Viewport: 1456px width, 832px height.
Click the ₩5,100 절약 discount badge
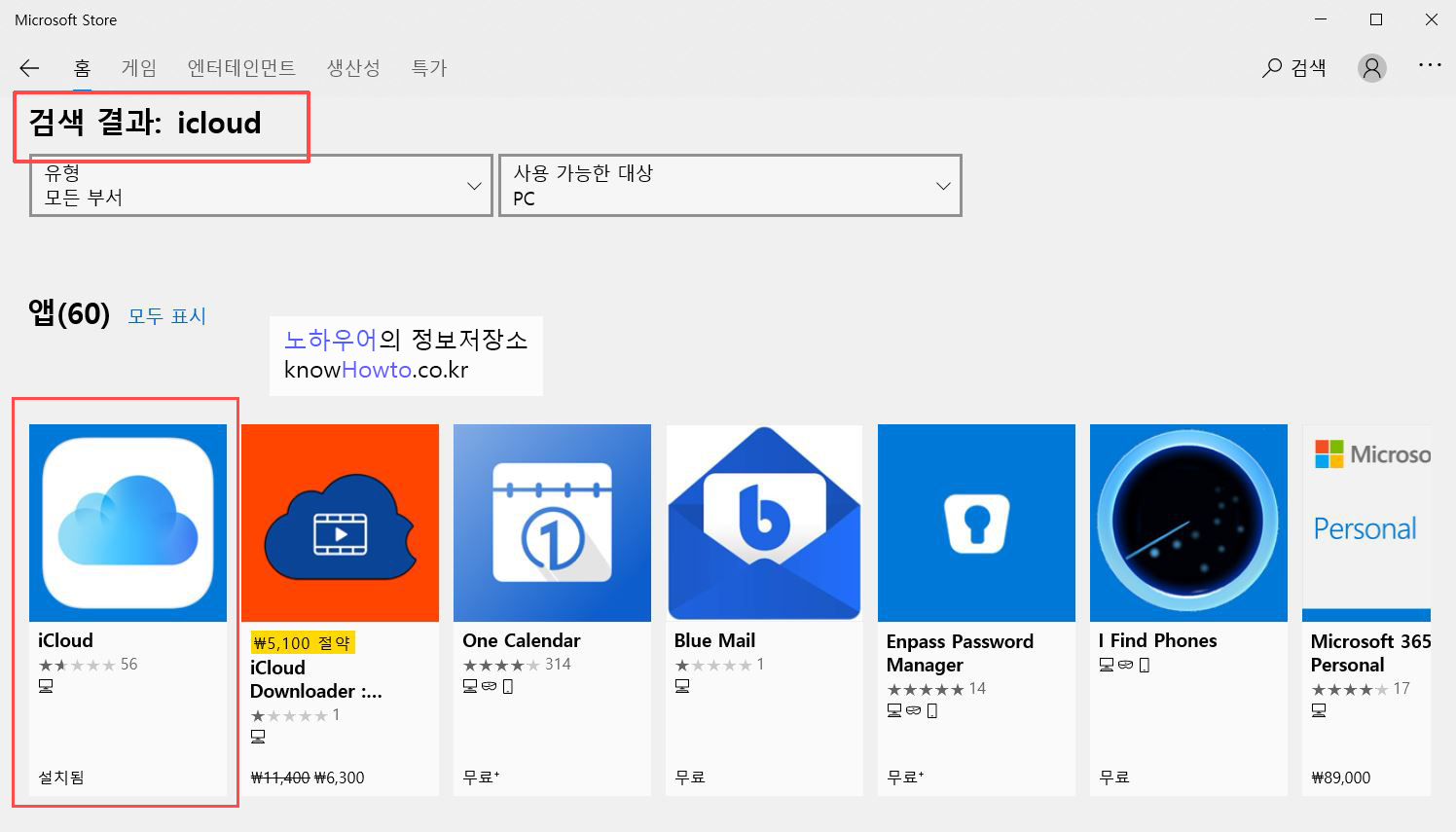pyautogui.click(x=303, y=642)
